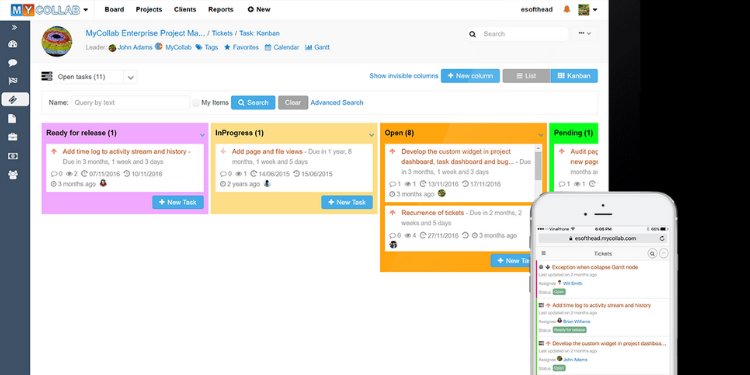Open pages document icon in sidebar
Viewport: 750px width, 375px height.
pos(13,119)
